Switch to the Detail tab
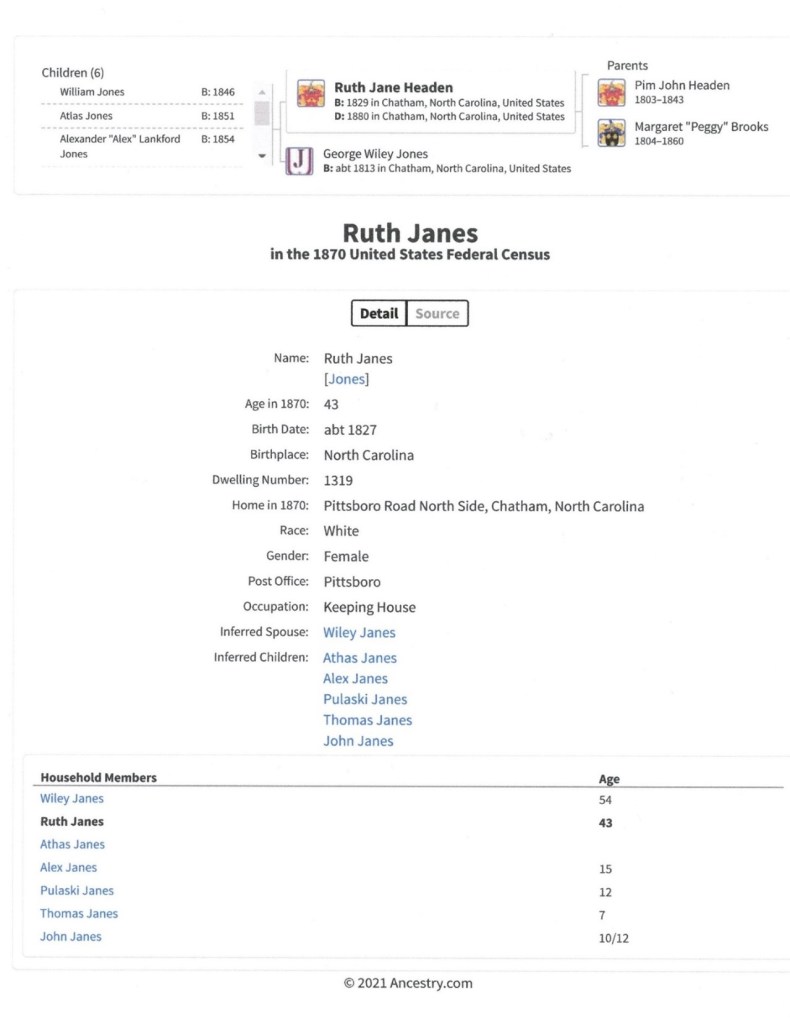Screen dimensions: 790x1024 pos(379,313)
